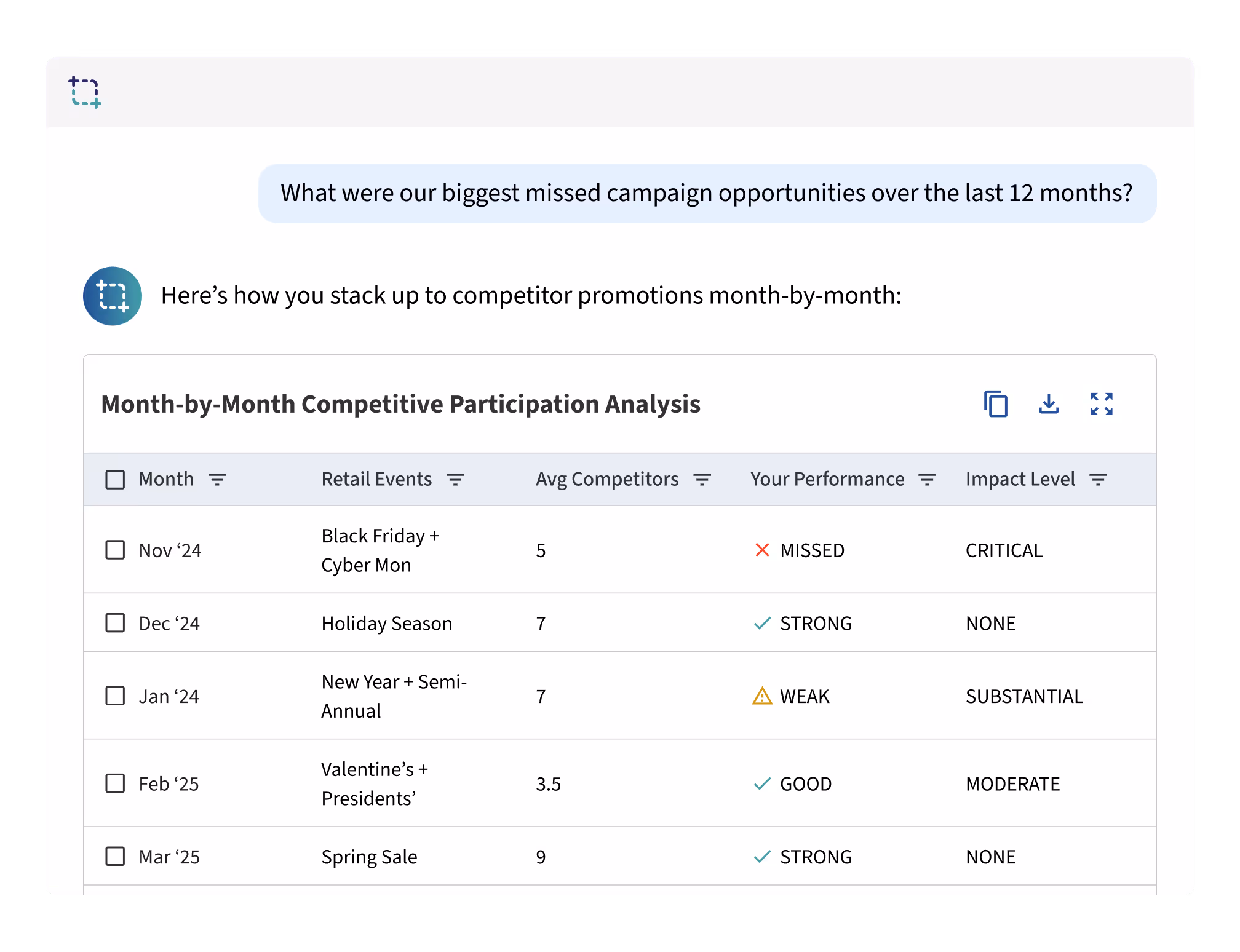Tick the Feb '25 row checkbox
This screenshot has height=952, width=1240.
tap(115, 783)
